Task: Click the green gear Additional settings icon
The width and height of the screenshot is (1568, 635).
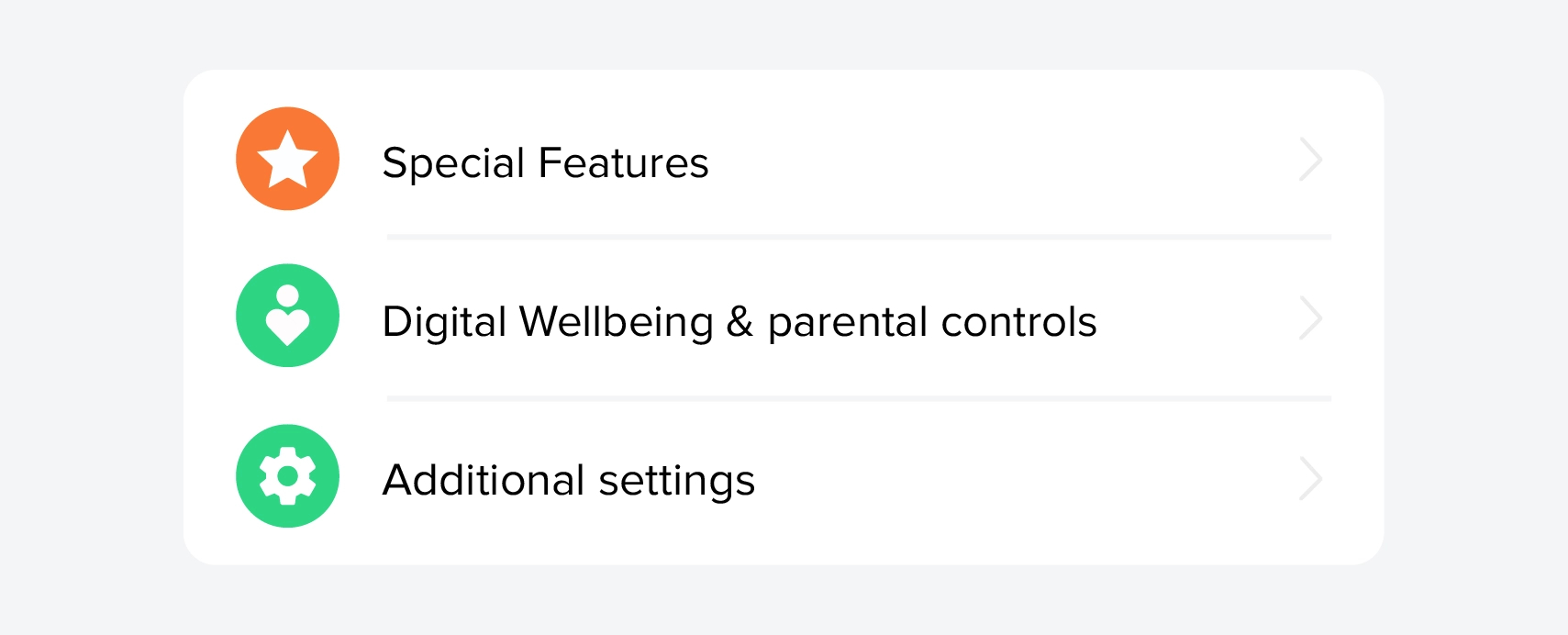Action: pos(287,475)
